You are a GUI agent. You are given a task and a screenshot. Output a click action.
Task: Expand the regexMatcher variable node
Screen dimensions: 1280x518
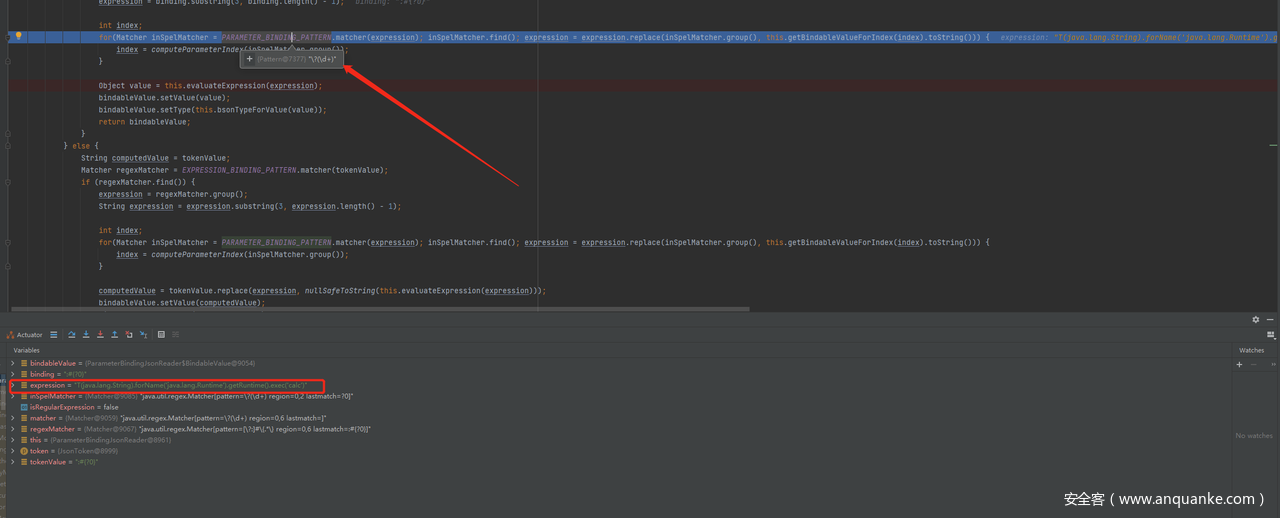(x=13, y=429)
